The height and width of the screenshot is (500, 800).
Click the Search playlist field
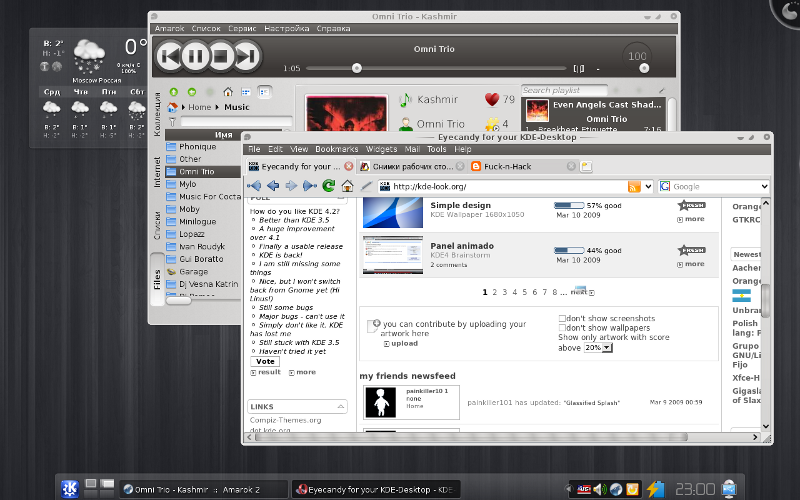pyautogui.click(x=564, y=90)
